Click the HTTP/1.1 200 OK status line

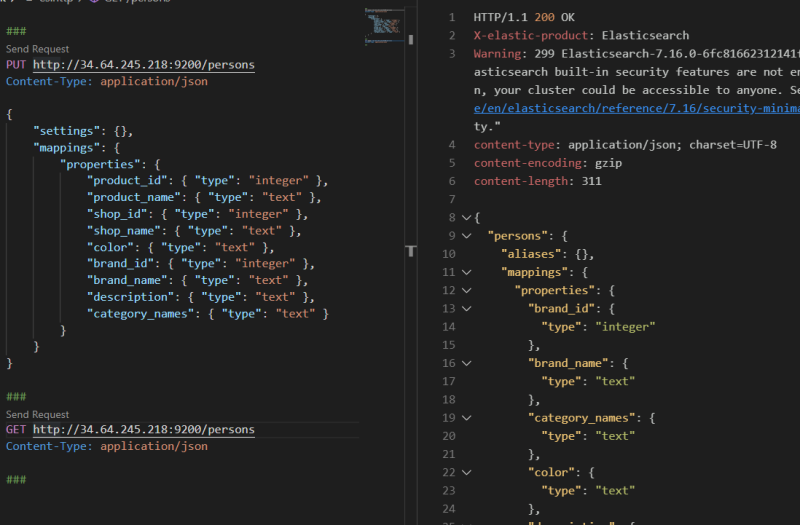(525, 18)
